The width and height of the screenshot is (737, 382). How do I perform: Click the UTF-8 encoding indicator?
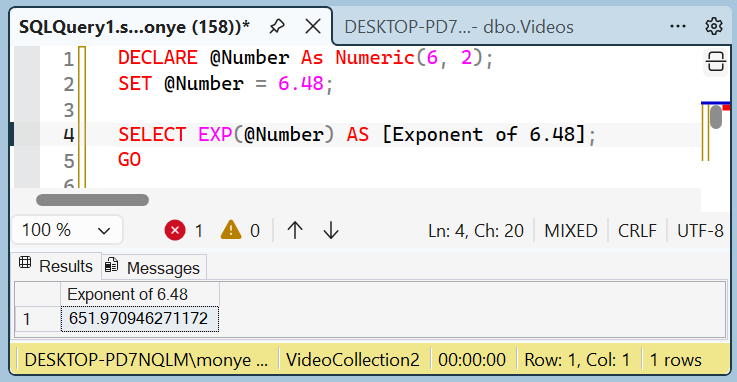click(700, 231)
